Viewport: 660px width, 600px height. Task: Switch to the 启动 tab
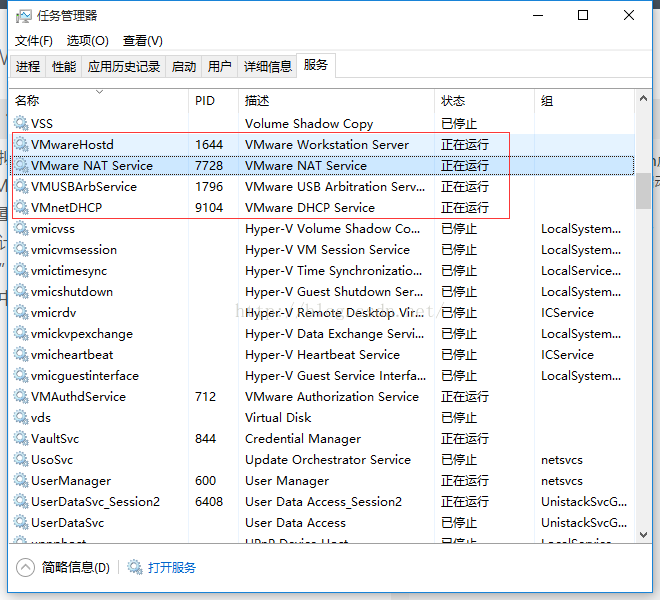[x=184, y=67]
